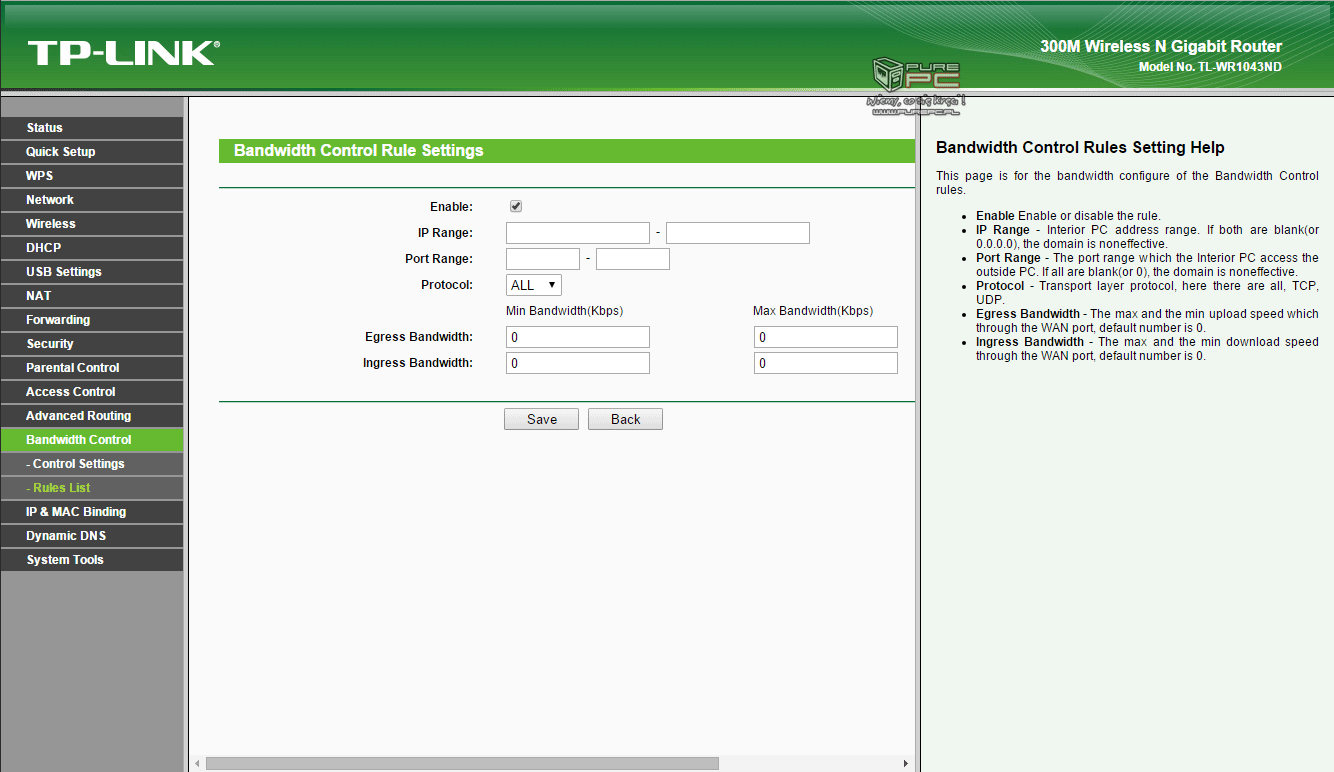The height and width of the screenshot is (772, 1334).
Task: Open IP & MAC Binding menu
Action: 92,512
